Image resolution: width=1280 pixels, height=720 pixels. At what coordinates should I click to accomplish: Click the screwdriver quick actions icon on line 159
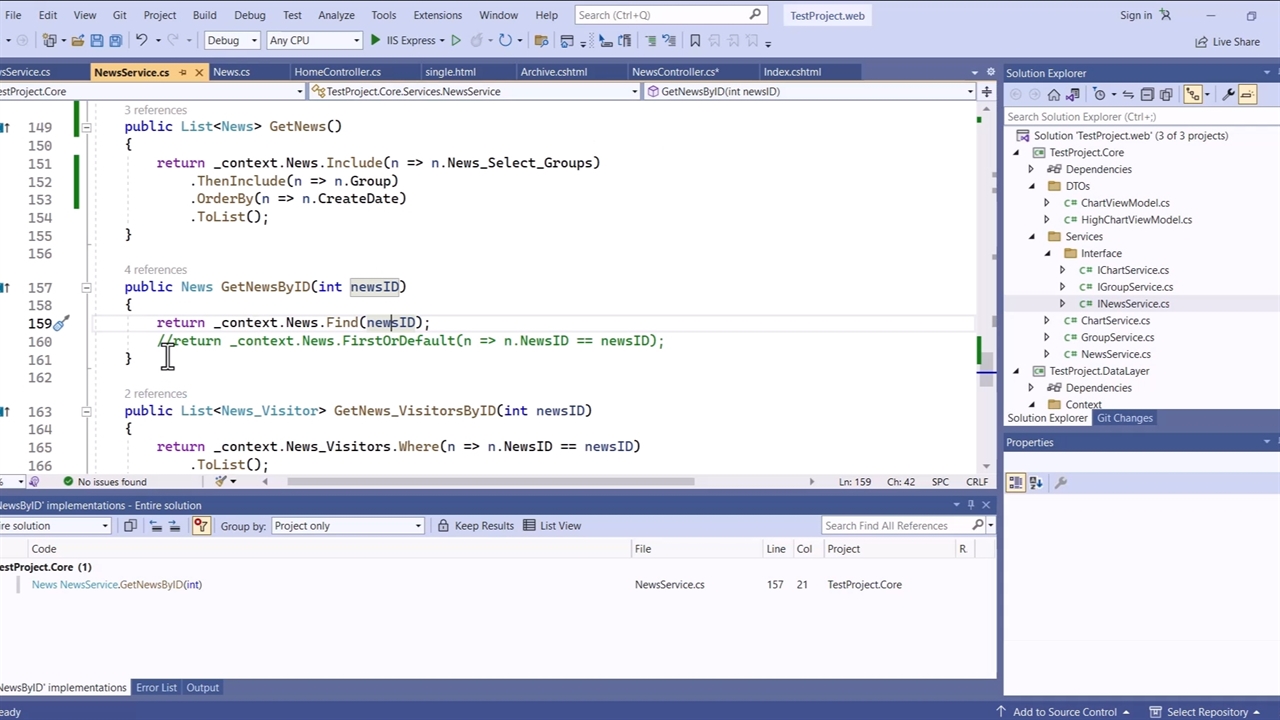(x=61, y=323)
